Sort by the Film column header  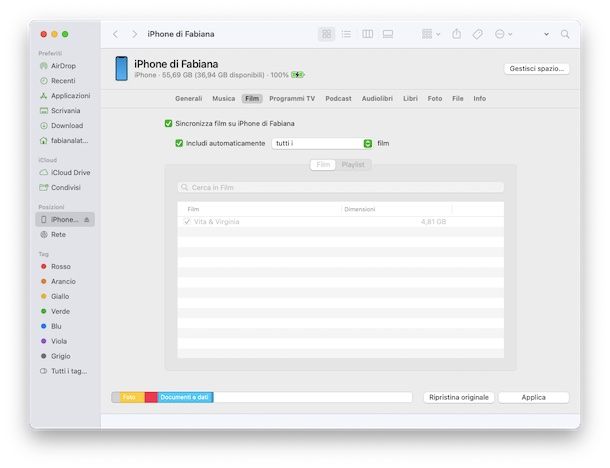pyautogui.click(x=193, y=209)
